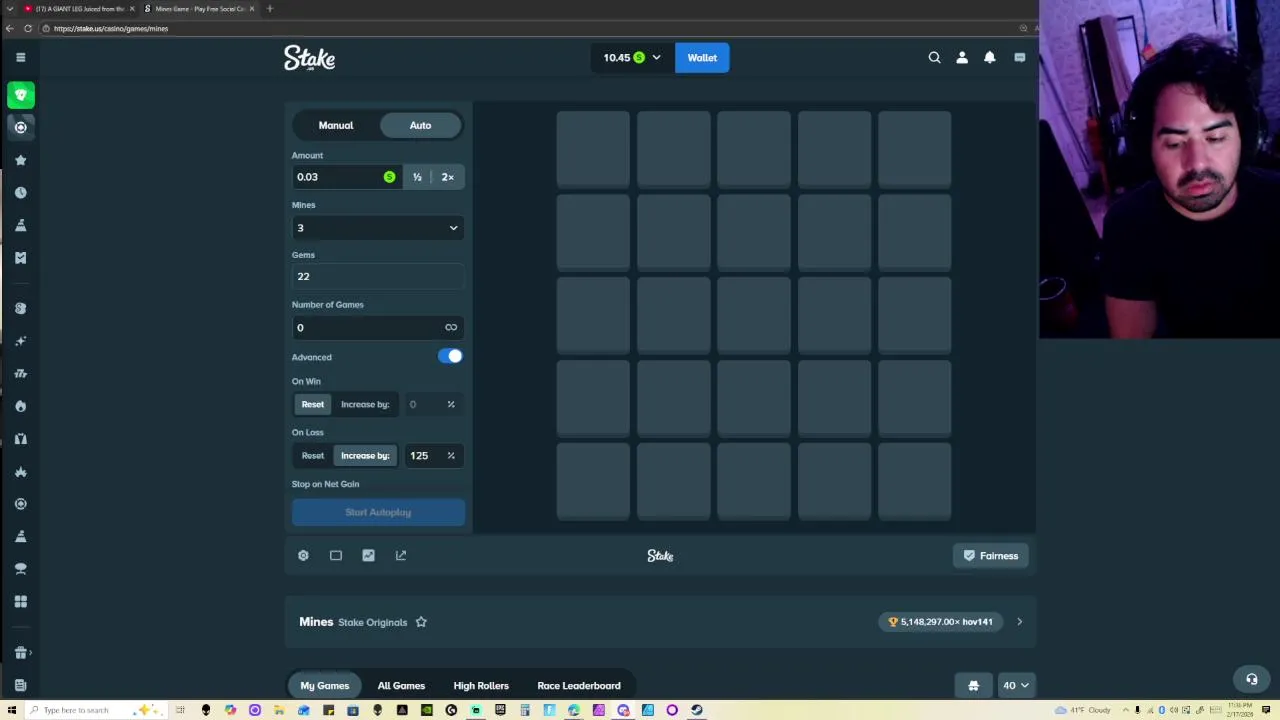
Task: Select the top-left tile of the mines grid
Action: pyautogui.click(x=593, y=149)
